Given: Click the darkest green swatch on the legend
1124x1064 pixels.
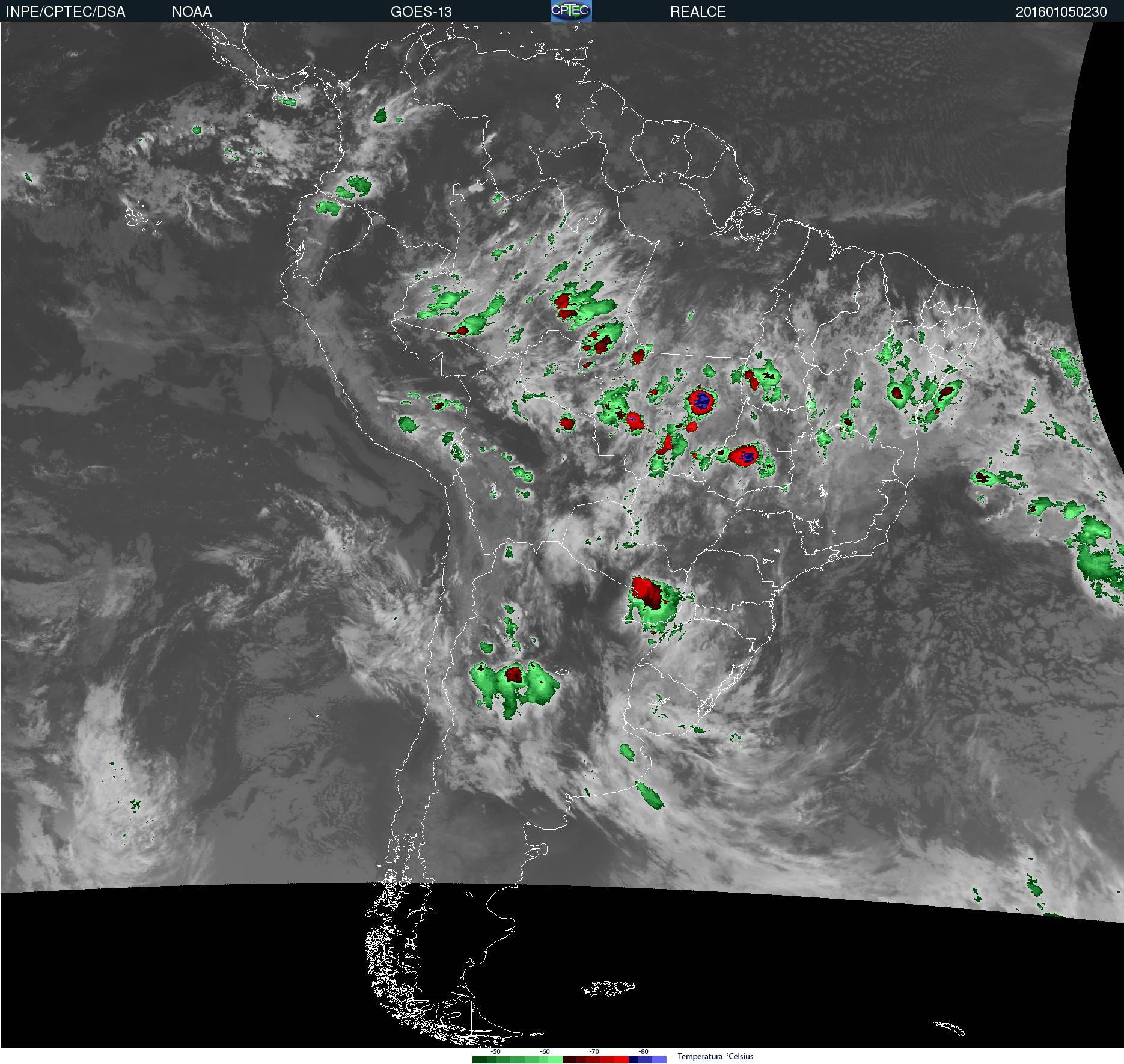Looking at the screenshot, I should [480, 1060].
